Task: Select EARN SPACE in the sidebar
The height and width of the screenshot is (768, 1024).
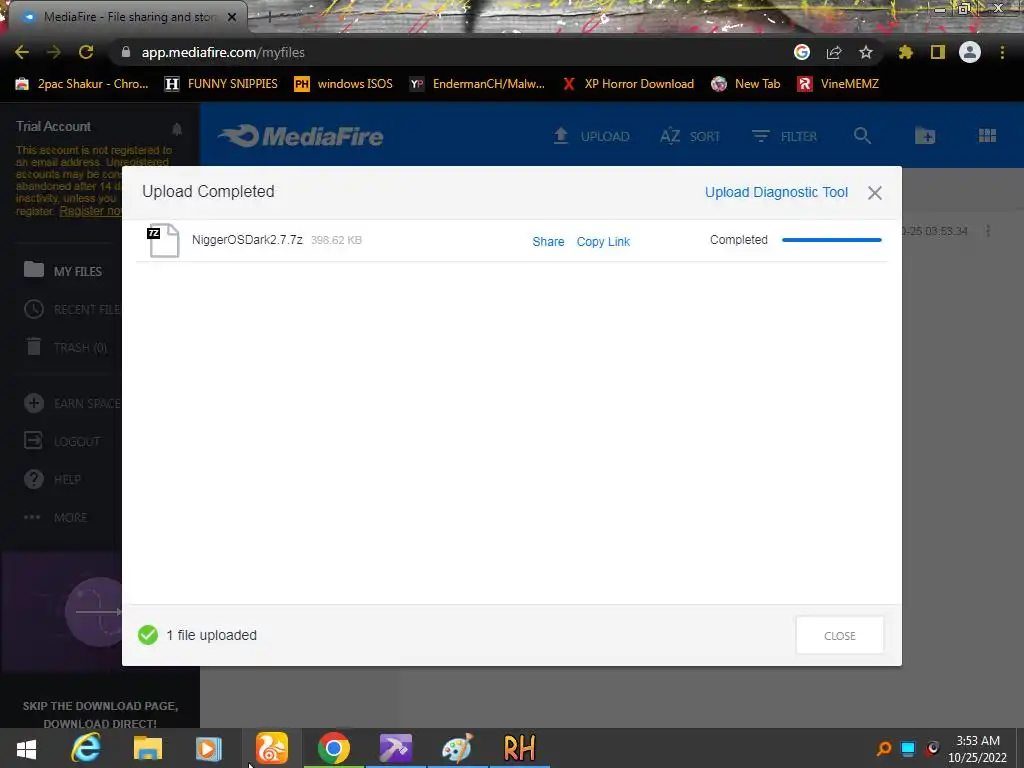Action: coord(72,403)
